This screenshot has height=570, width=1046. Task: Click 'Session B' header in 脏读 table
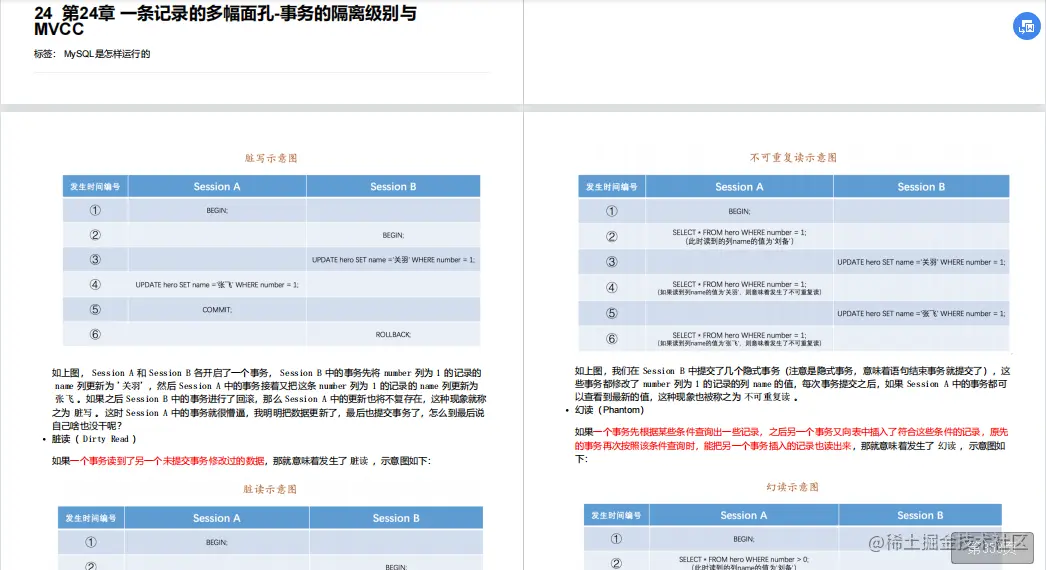396,518
